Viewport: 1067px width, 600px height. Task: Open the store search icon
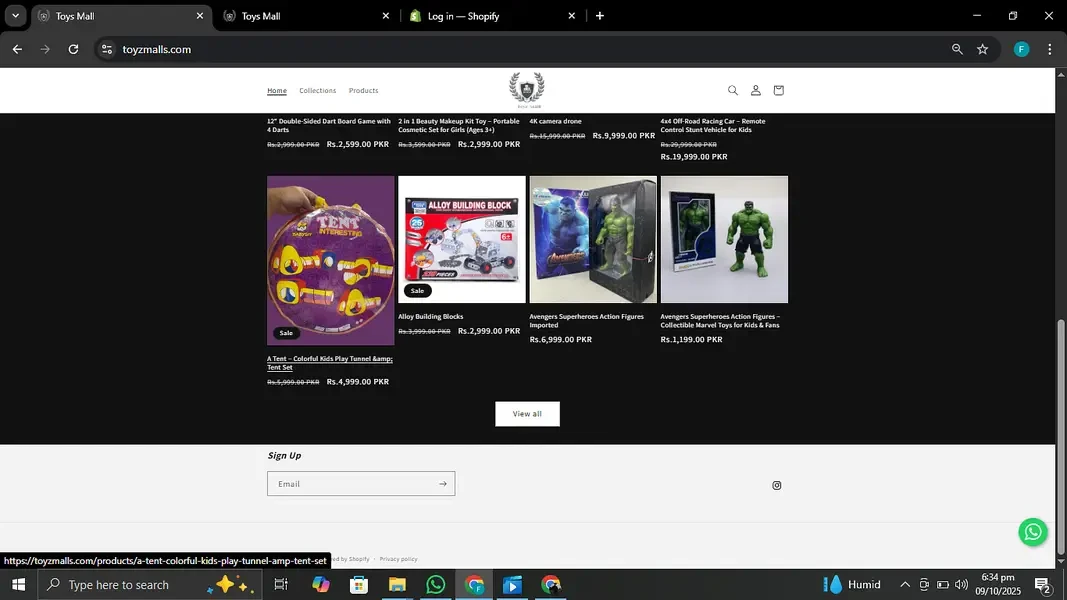[x=732, y=90]
